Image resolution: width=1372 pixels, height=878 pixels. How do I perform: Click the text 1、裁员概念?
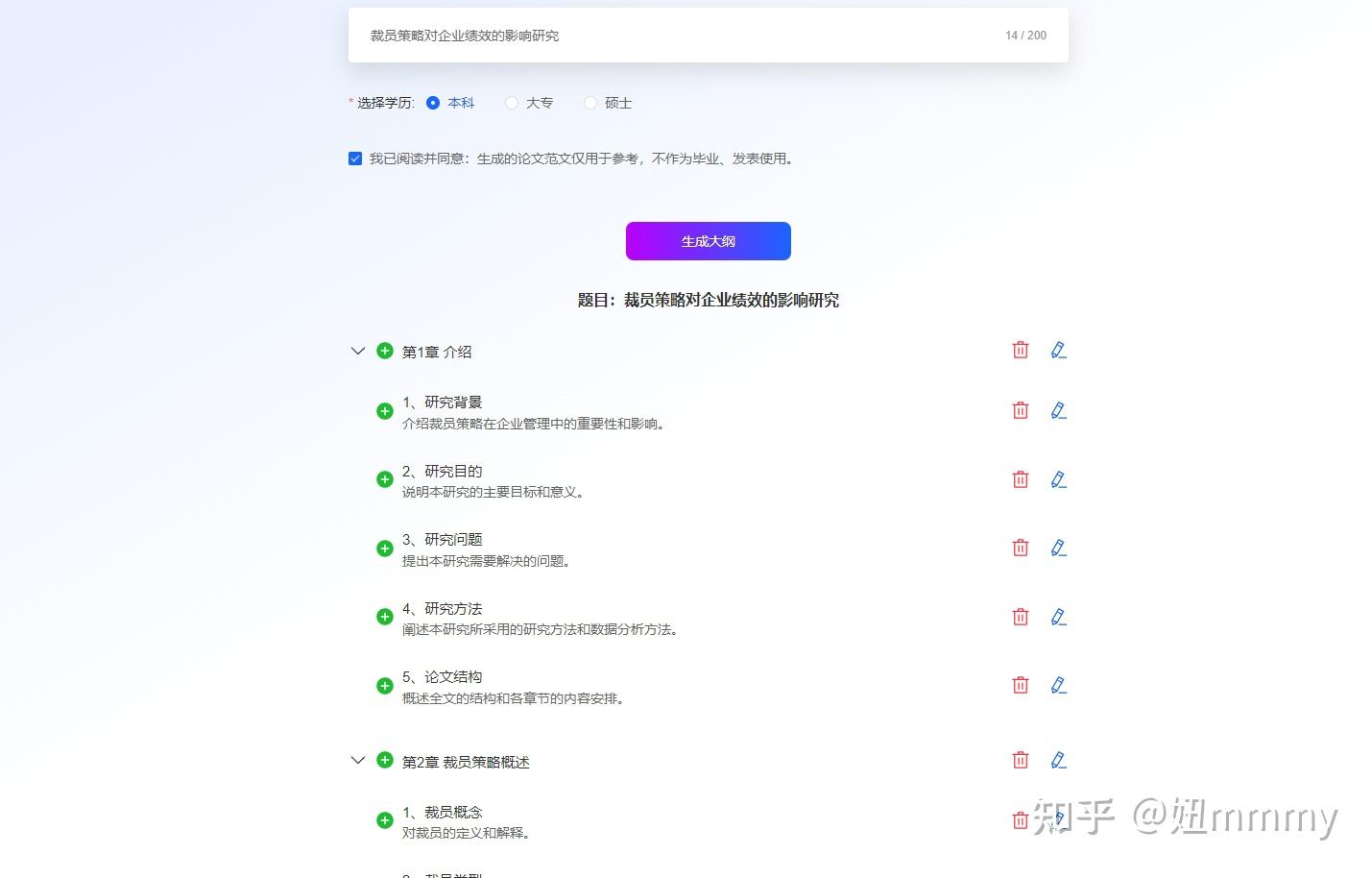point(442,813)
